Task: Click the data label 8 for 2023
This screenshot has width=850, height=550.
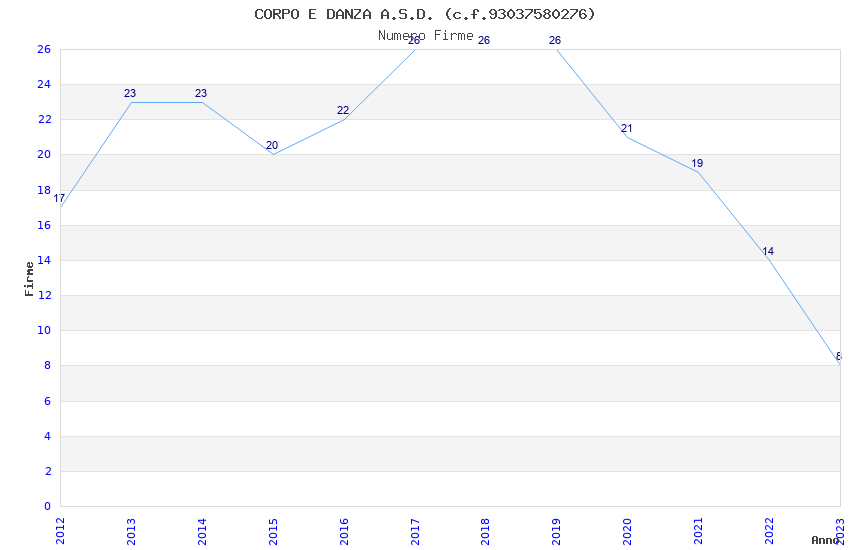Action: pyautogui.click(x=839, y=357)
